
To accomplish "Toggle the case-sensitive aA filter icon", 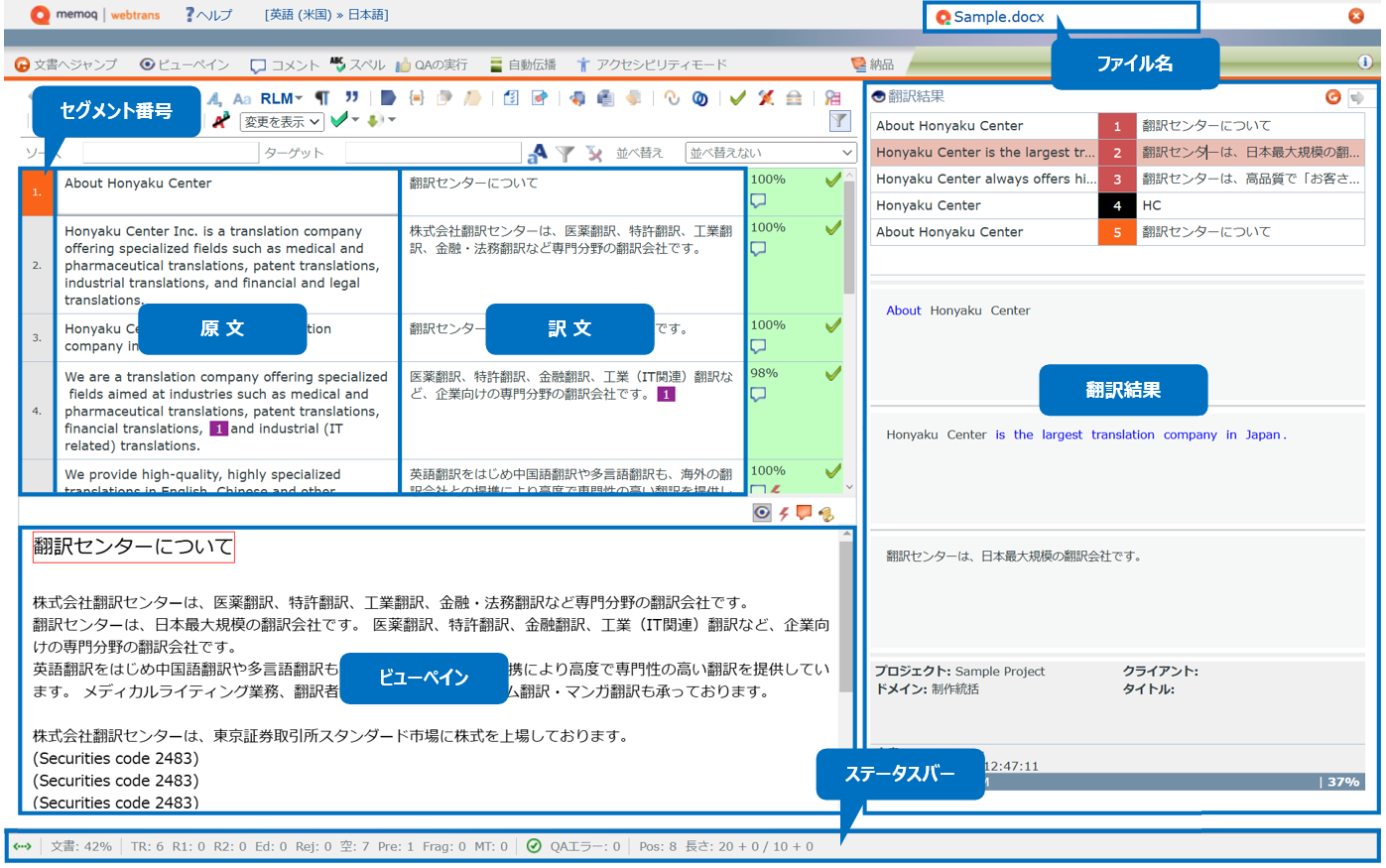I will (x=537, y=154).
